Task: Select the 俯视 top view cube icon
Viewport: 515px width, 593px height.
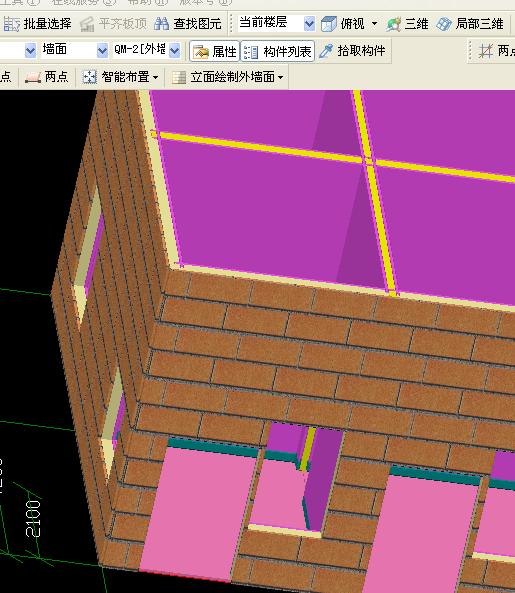Action: pos(328,24)
